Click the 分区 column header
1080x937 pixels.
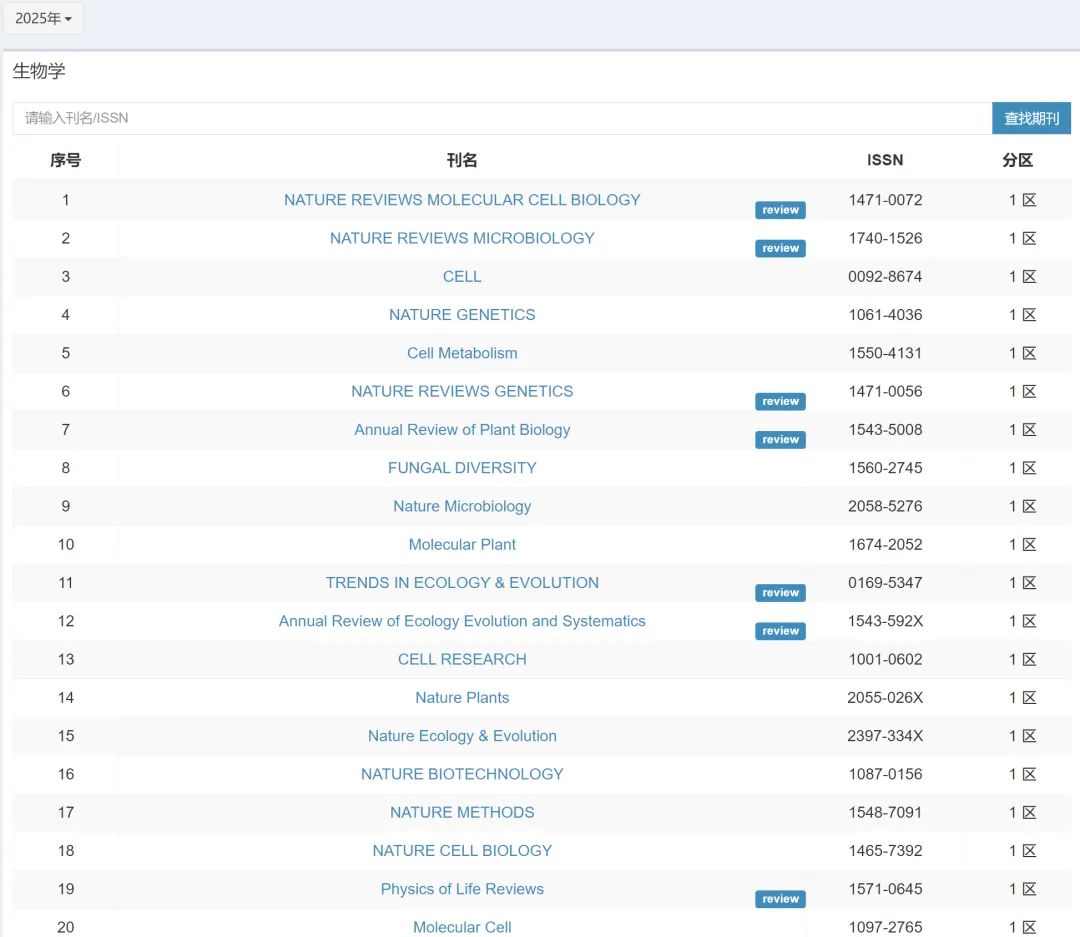pos(1017,160)
